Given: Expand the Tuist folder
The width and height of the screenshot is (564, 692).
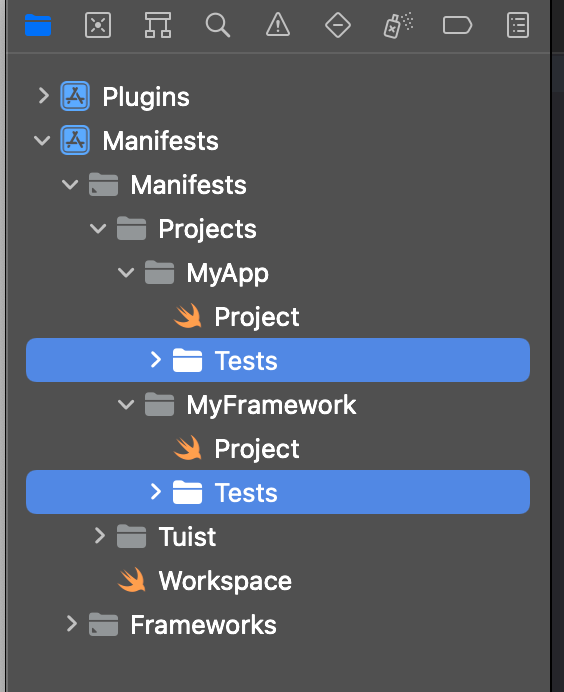Looking at the screenshot, I should (x=100, y=536).
